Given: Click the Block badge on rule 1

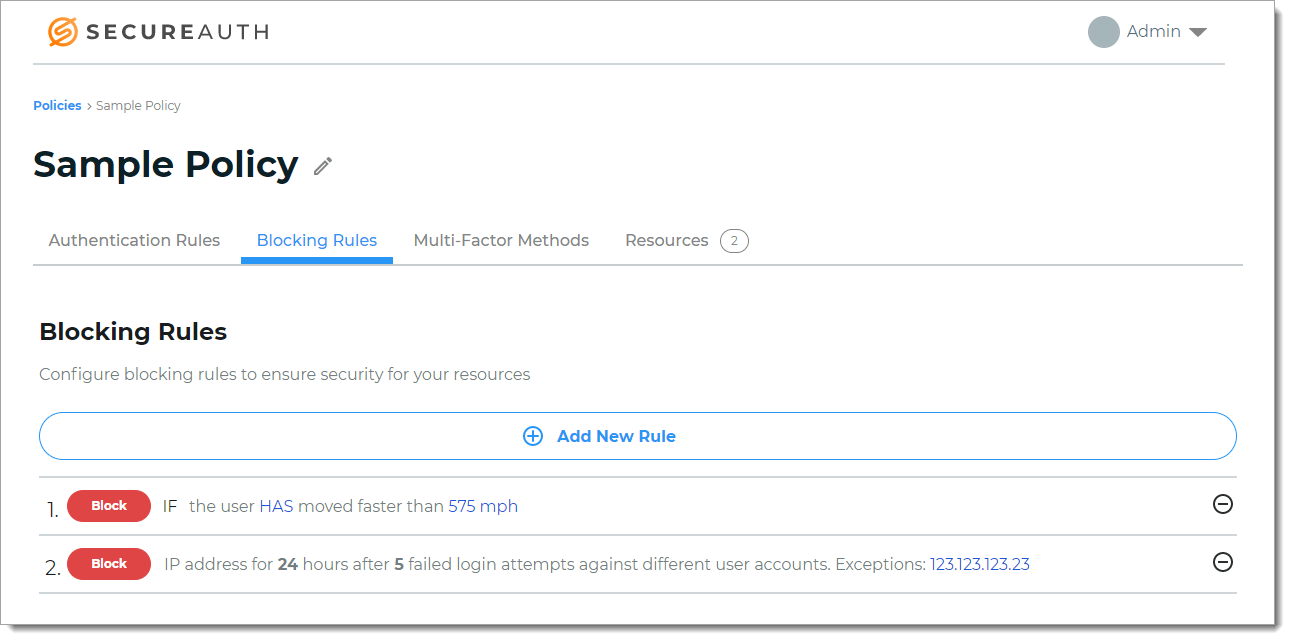Looking at the screenshot, I should (x=109, y=506).
